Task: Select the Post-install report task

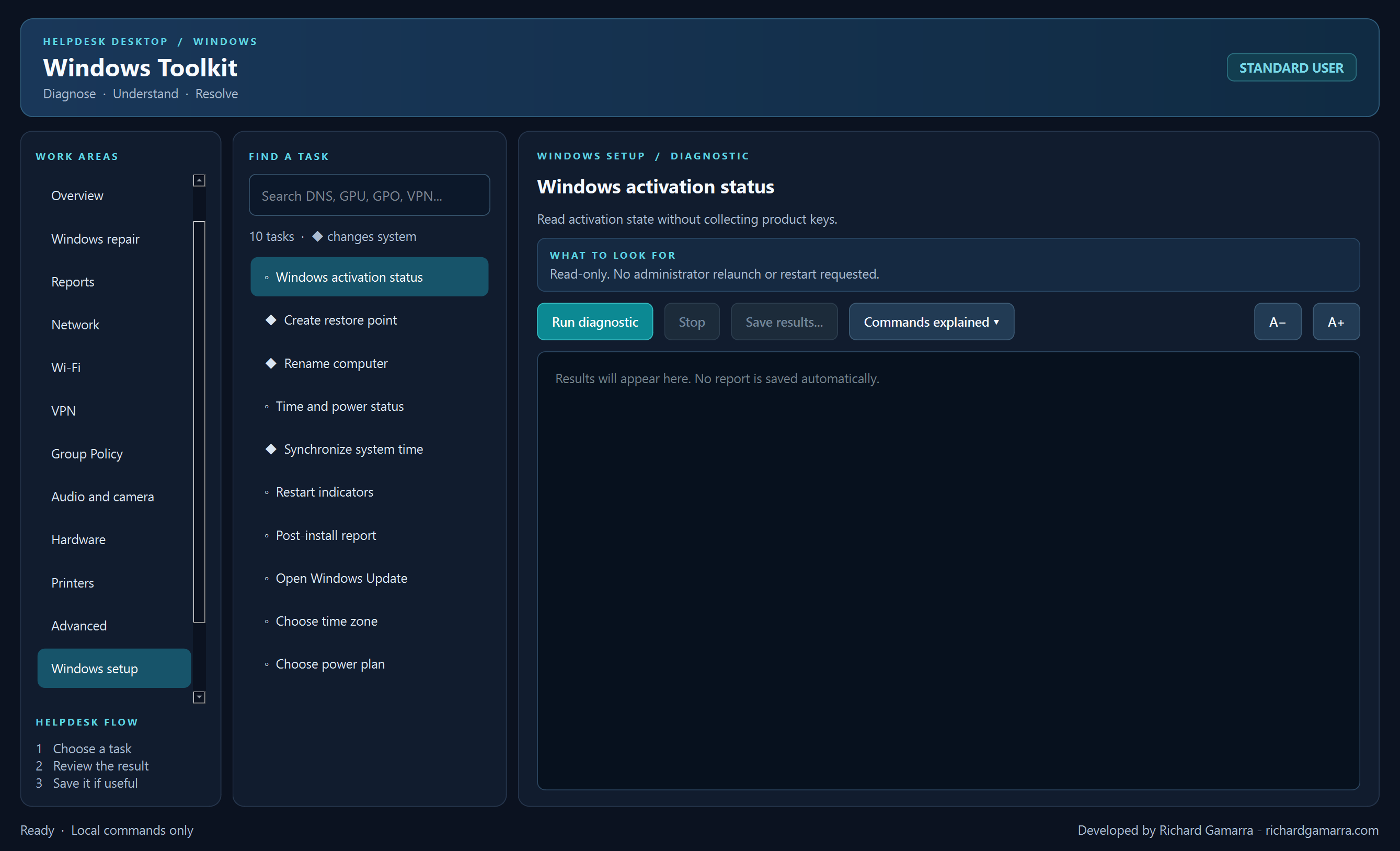Action: pos(369,535)
